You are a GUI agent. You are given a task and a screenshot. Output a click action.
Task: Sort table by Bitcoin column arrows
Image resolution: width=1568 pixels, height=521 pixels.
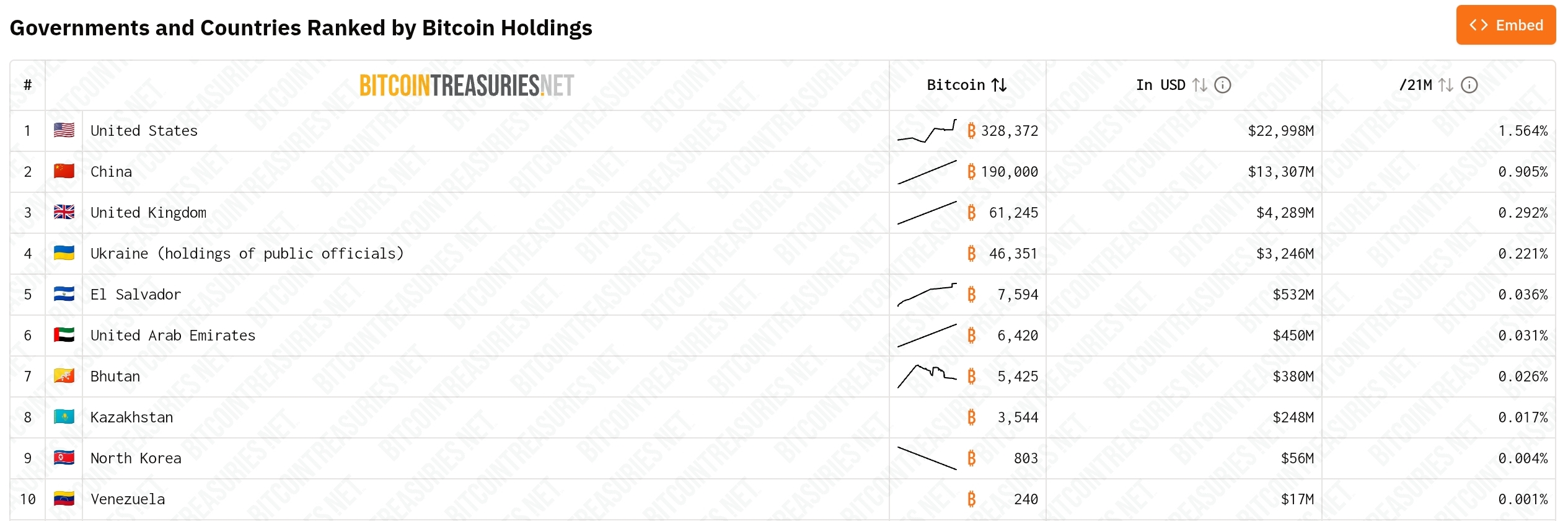pyautogui.click(x=998, y=85)
